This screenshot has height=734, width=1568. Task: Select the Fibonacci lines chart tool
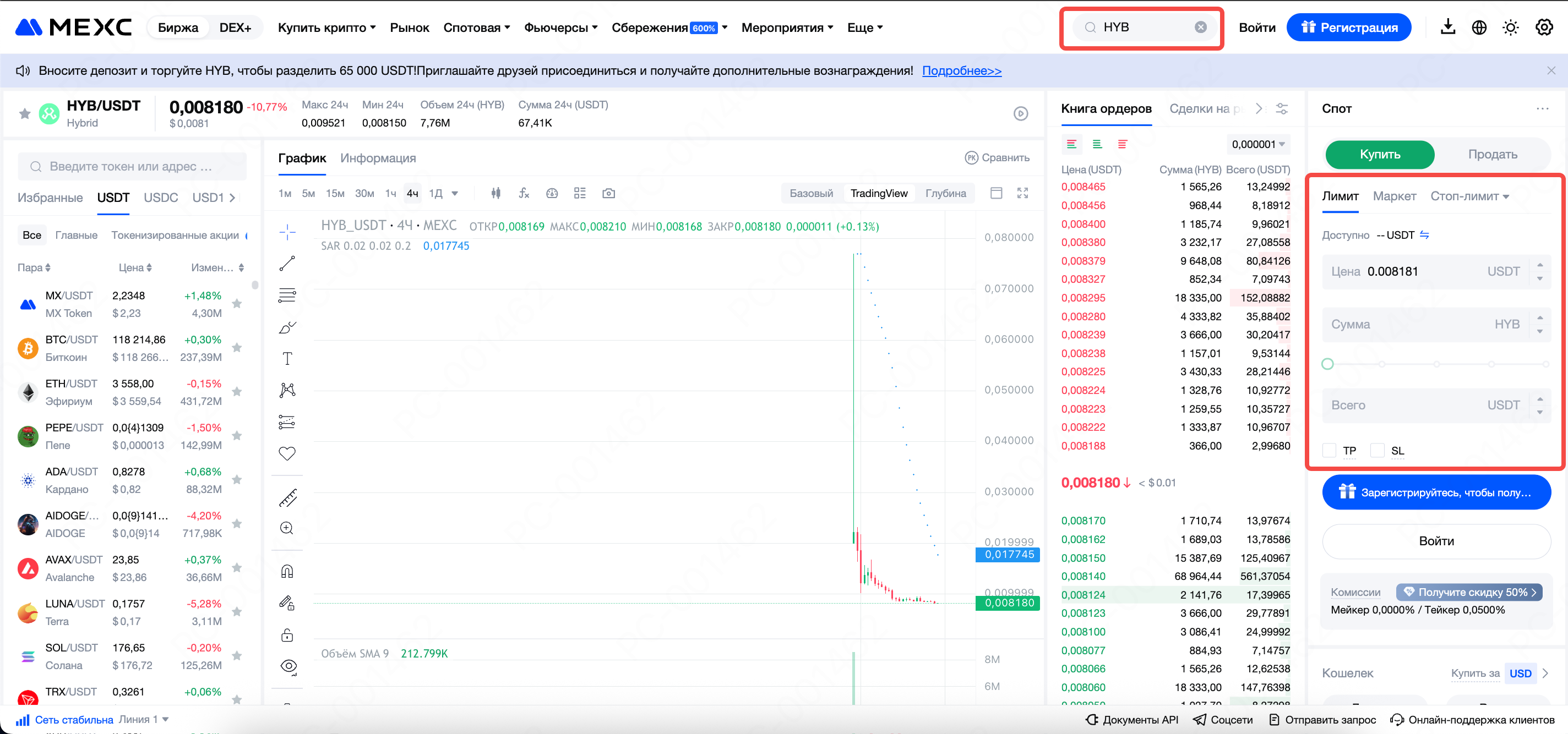pyautogui.click(x=287, y=295)
